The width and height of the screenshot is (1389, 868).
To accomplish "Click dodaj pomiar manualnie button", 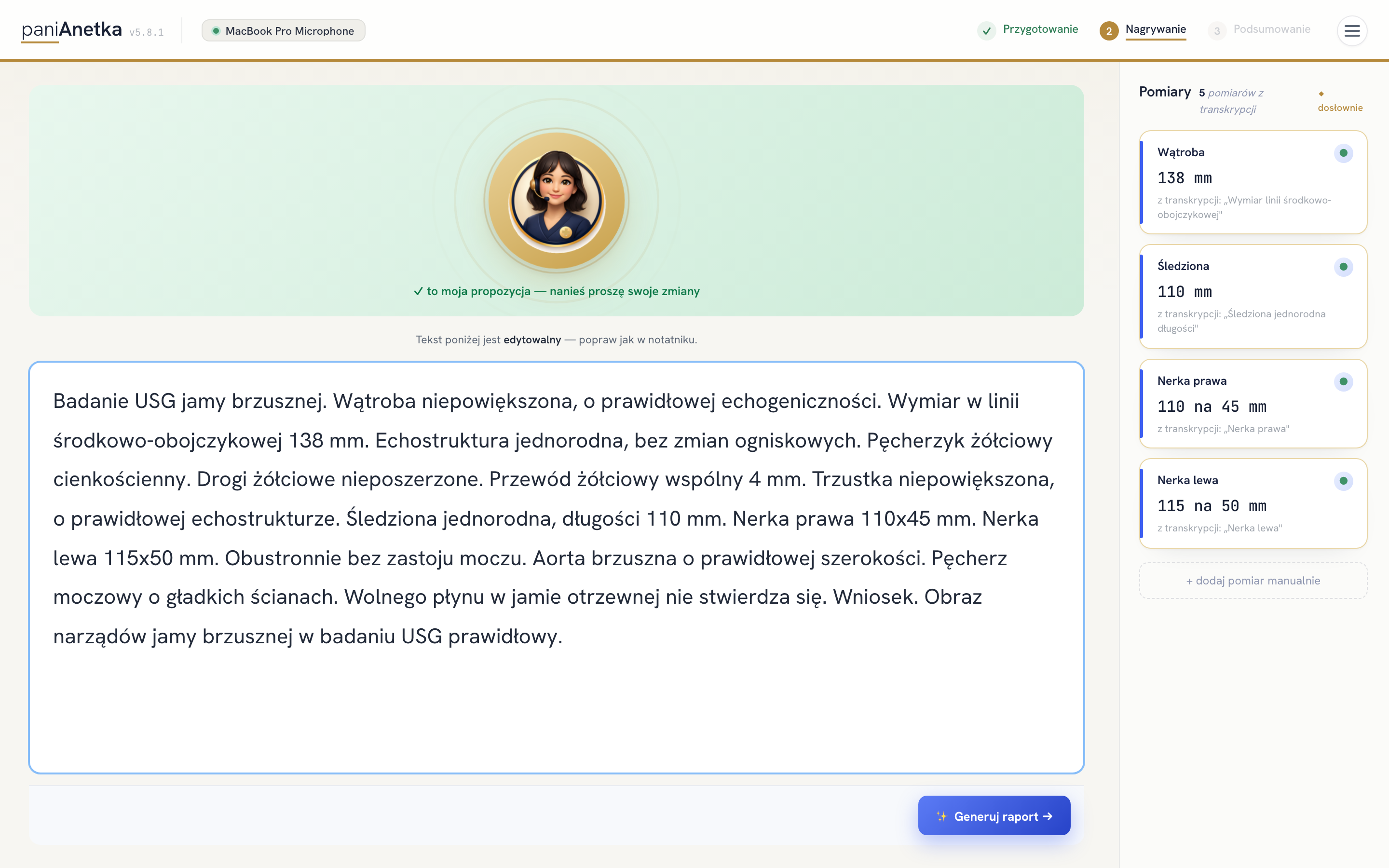I will [1253, 581].
